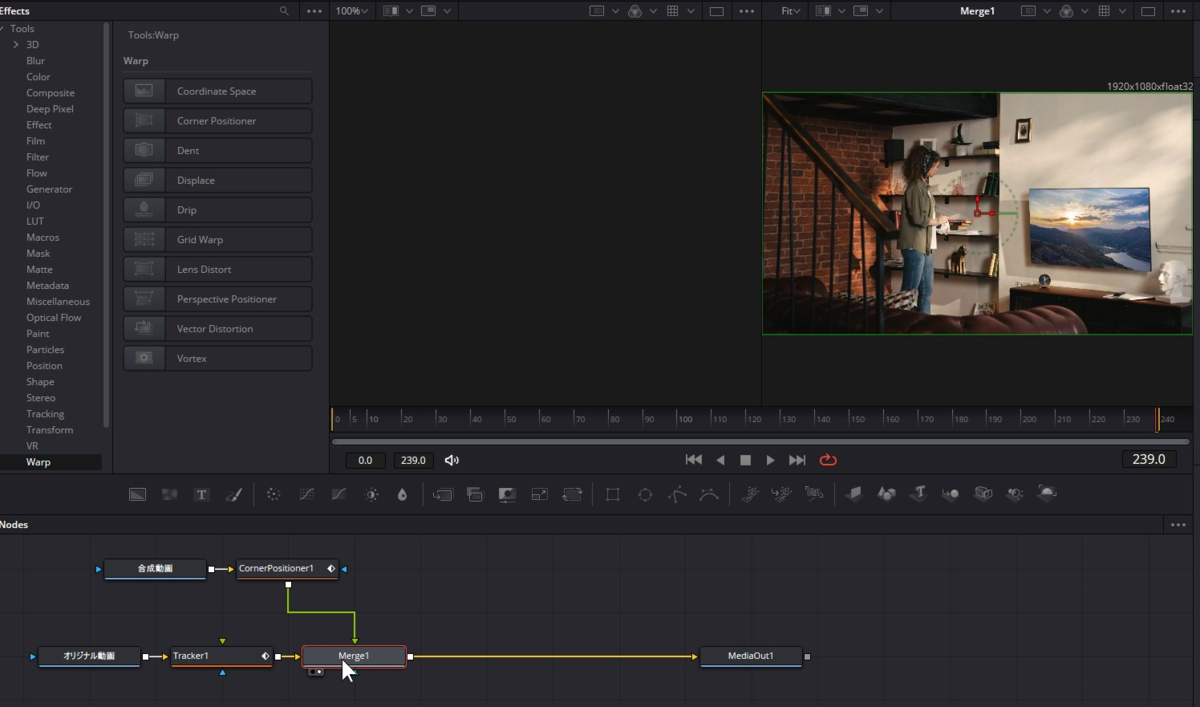Select the Paint brush tool icon
The width and height of the screenshot is (1200, 707).
(233, 494)
